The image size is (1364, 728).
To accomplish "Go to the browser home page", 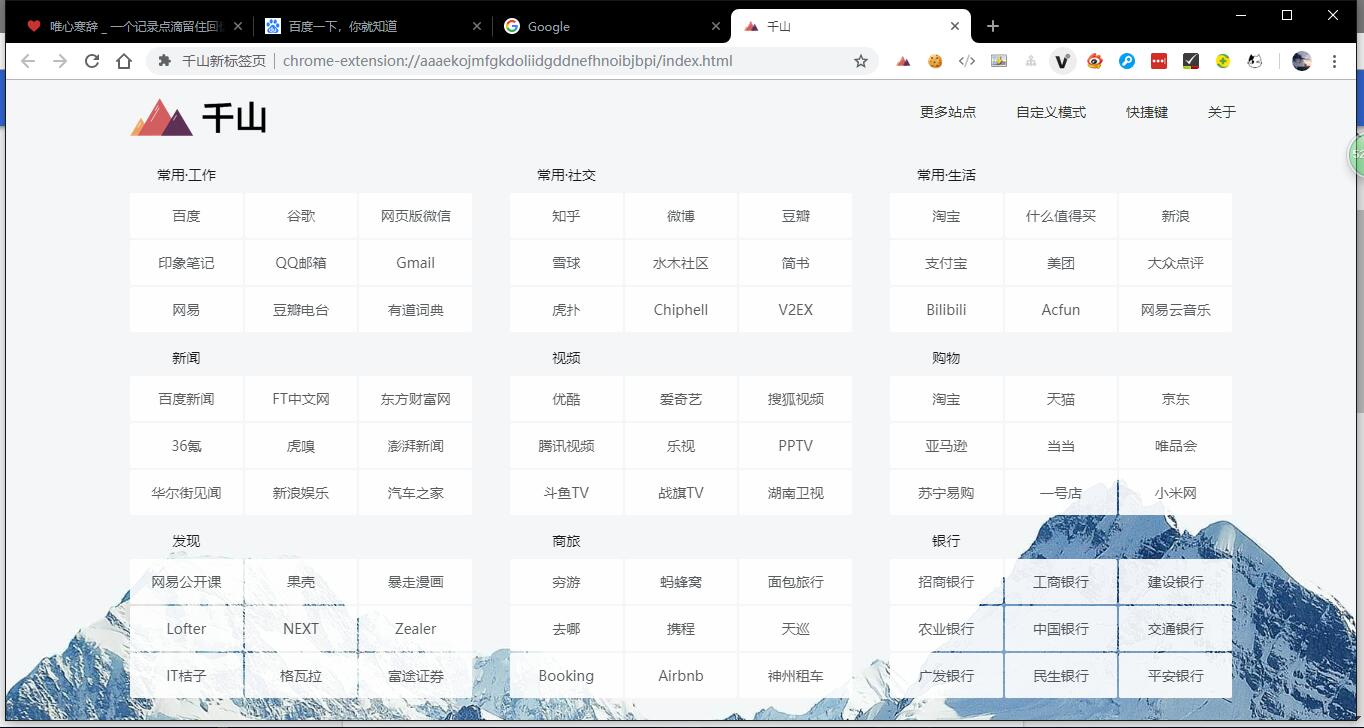I will pos(124,61).
